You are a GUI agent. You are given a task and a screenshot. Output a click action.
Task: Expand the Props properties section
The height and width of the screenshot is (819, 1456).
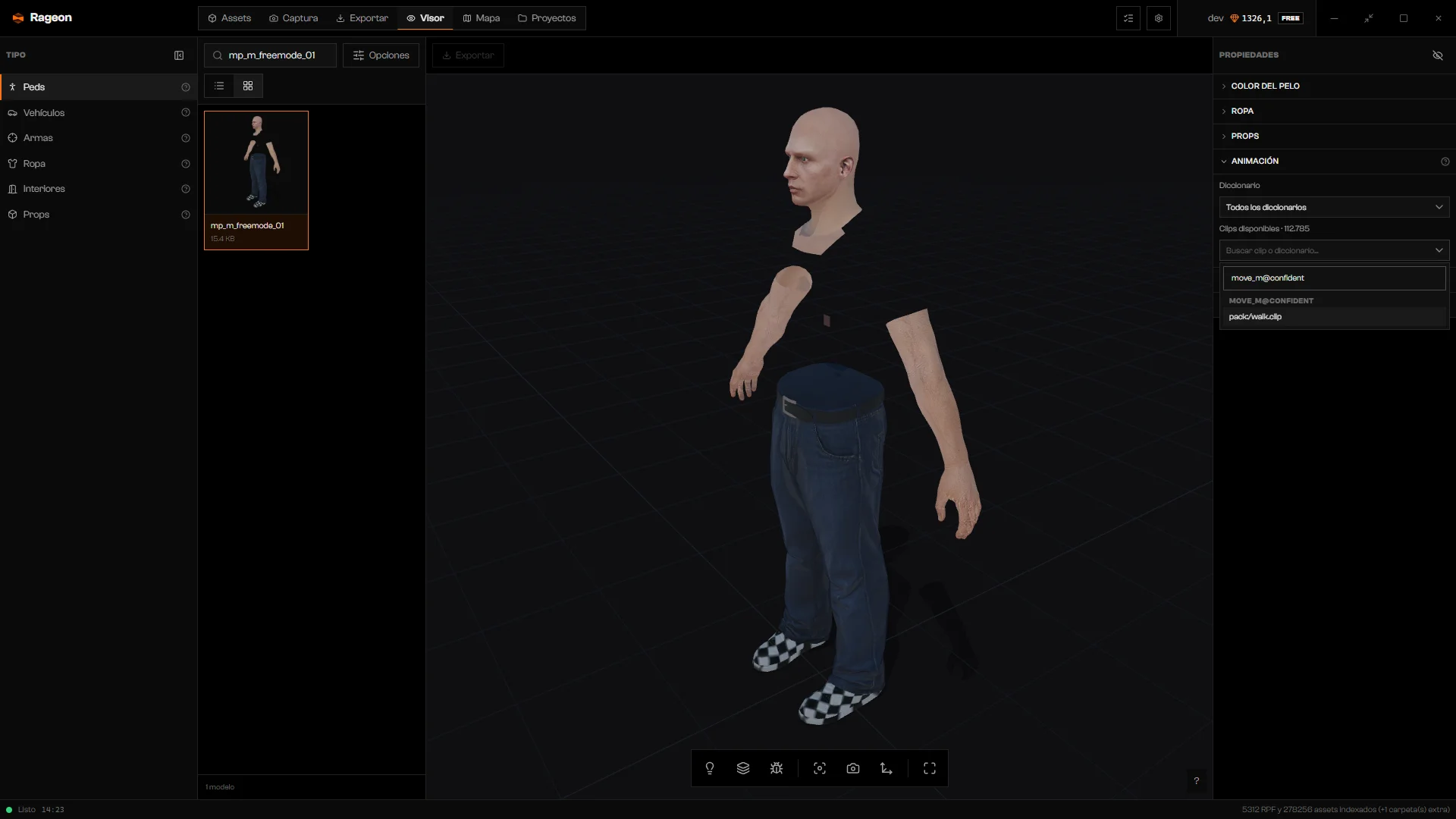tap(1334, 136)
